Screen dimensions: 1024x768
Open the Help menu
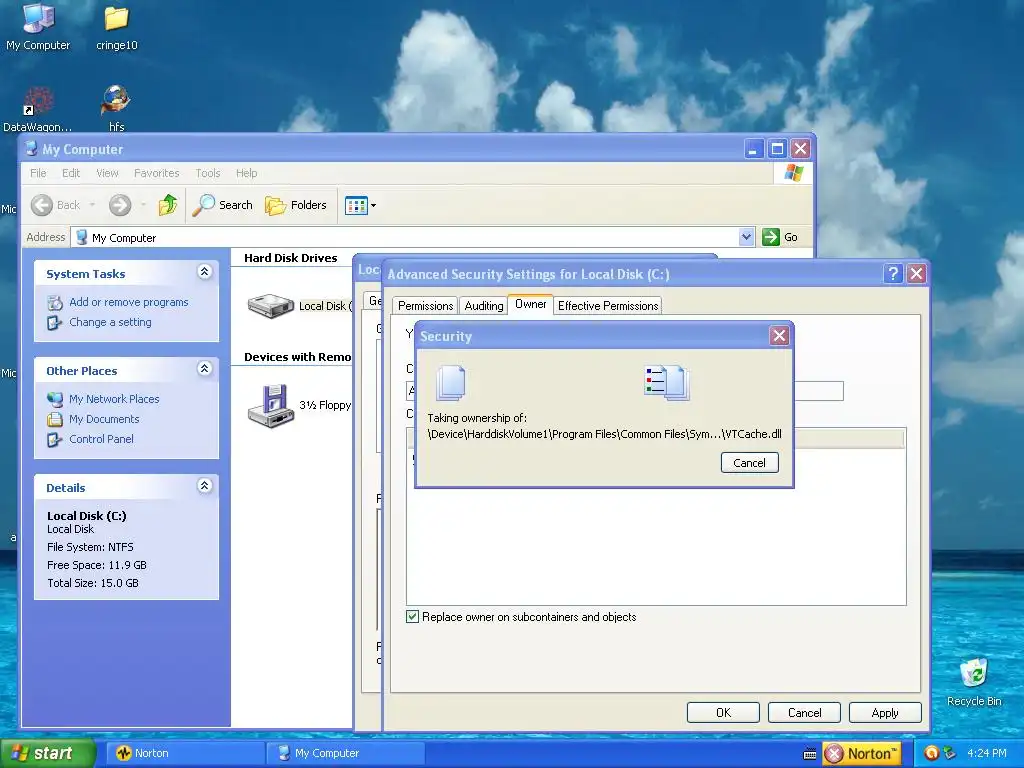(246, 173)
